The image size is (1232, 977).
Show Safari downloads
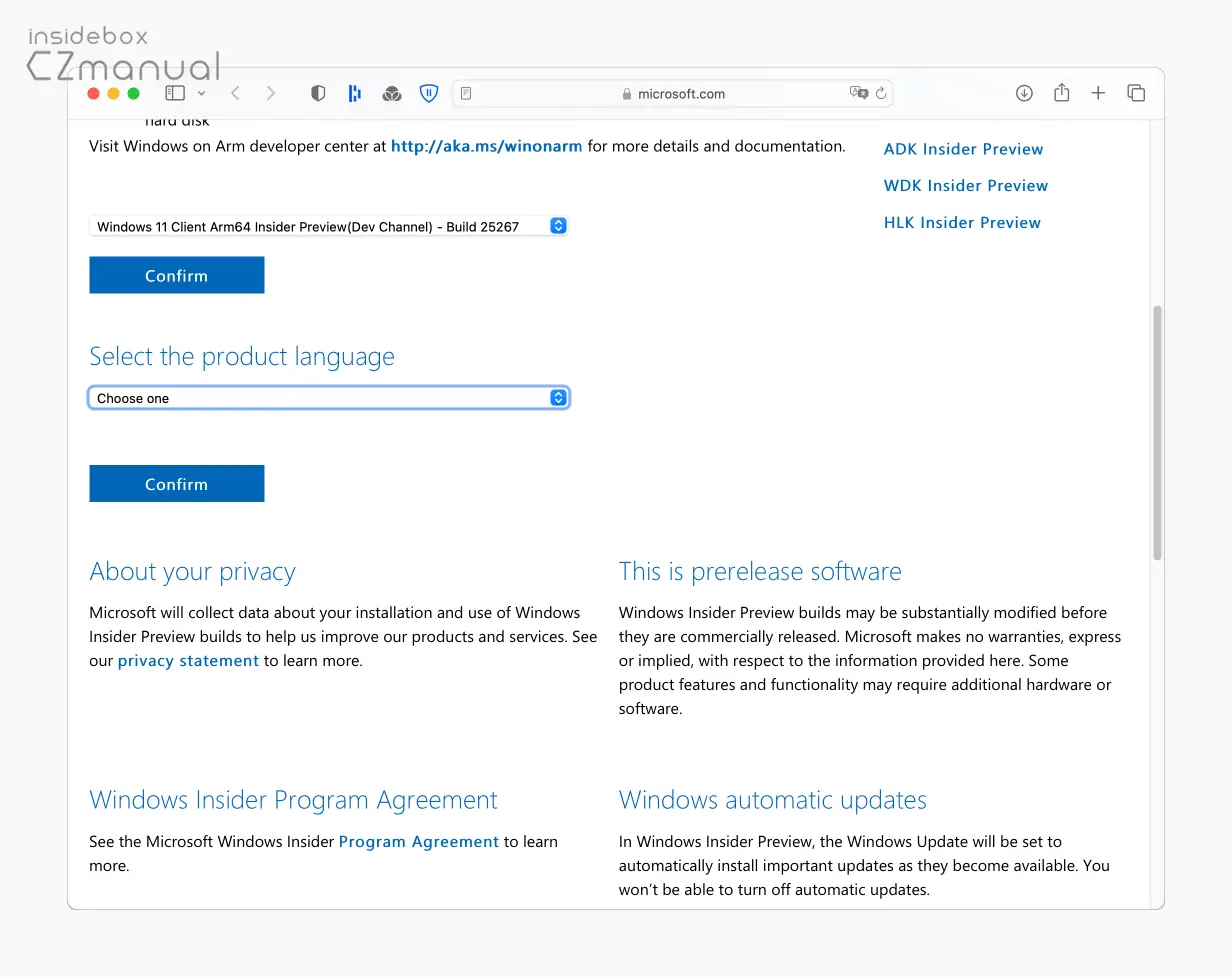click(1024, 93)
